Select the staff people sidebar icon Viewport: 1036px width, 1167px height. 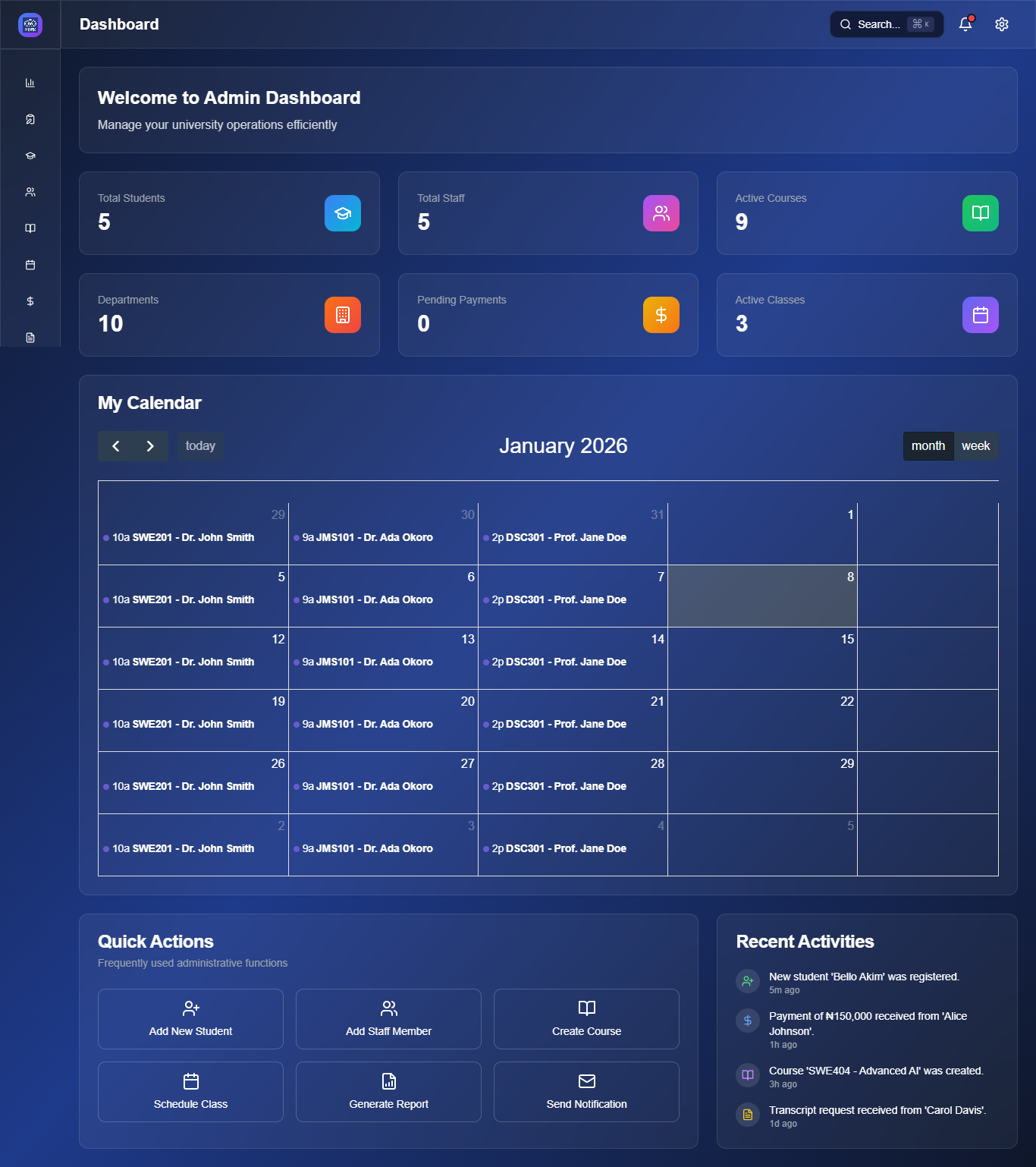pos(30,192)
